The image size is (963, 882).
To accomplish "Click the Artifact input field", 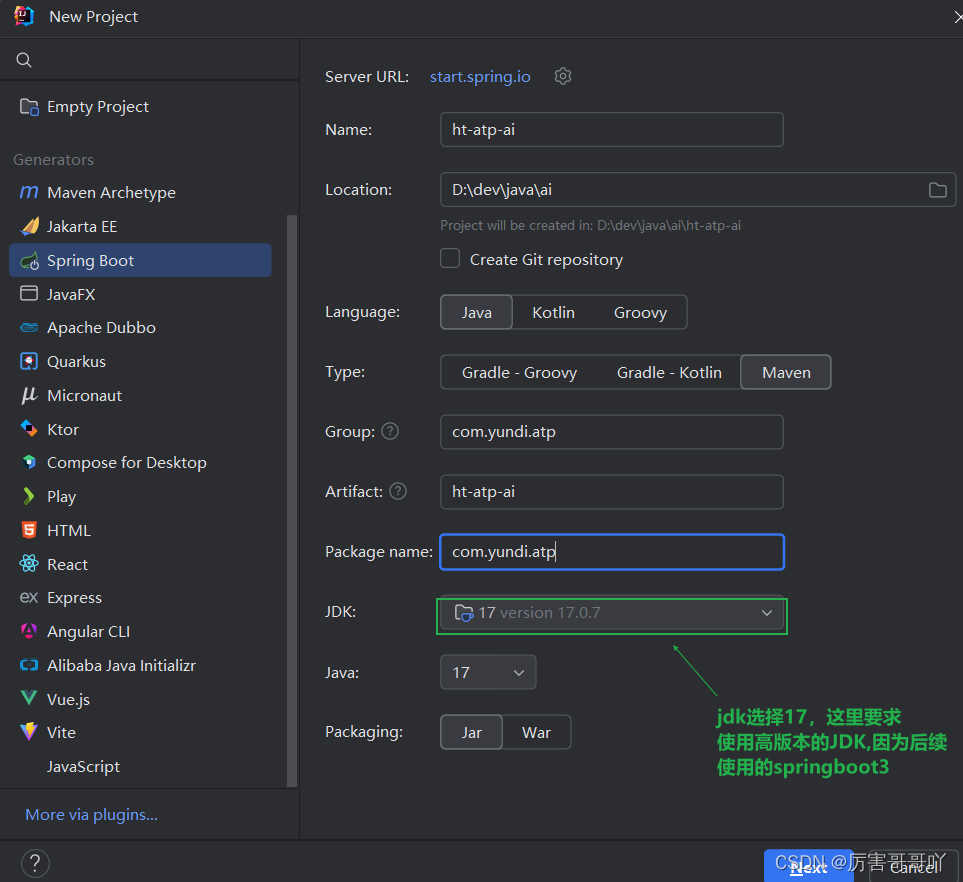I will click(612, 492).
